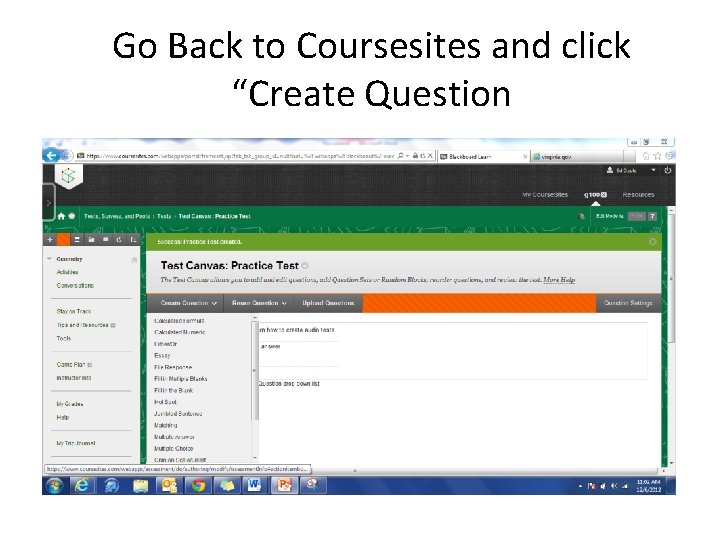This screenshot has height=540, width=720.
Task: Collapse the Geometry course menu section
Action: [49, 259]
